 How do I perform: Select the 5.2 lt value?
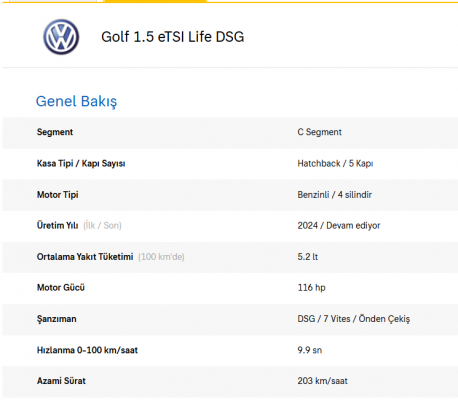coord(307,257)
